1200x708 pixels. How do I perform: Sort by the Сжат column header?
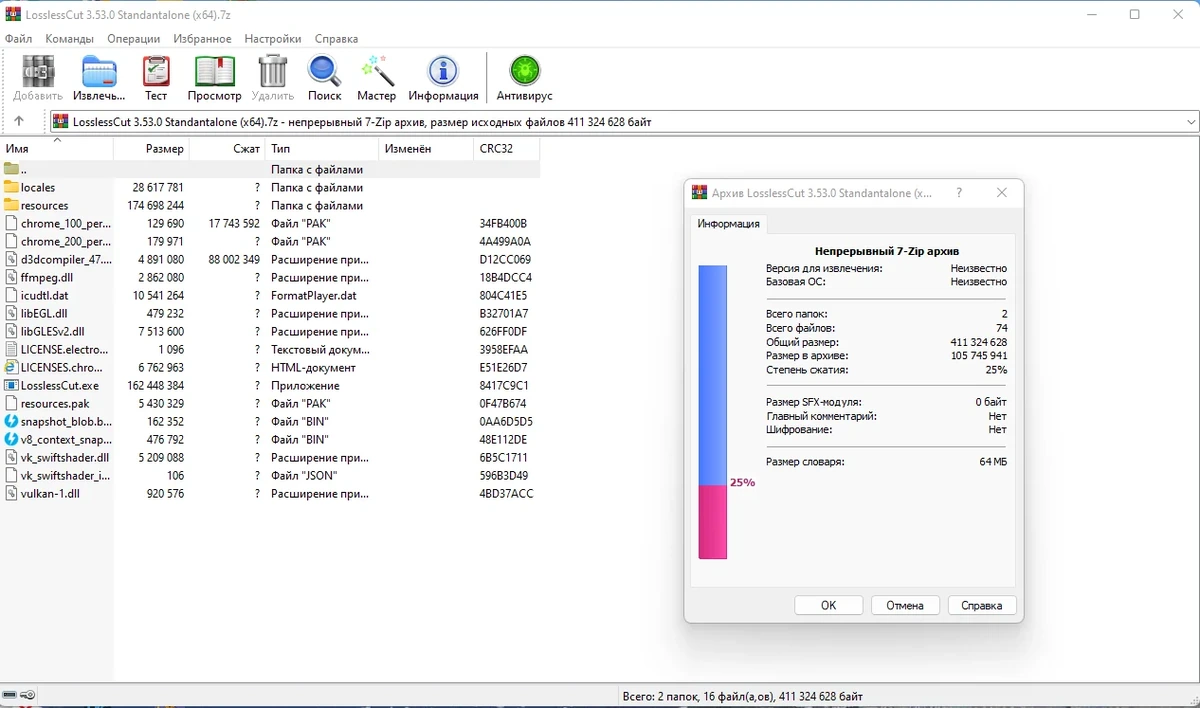click(227, 148)
